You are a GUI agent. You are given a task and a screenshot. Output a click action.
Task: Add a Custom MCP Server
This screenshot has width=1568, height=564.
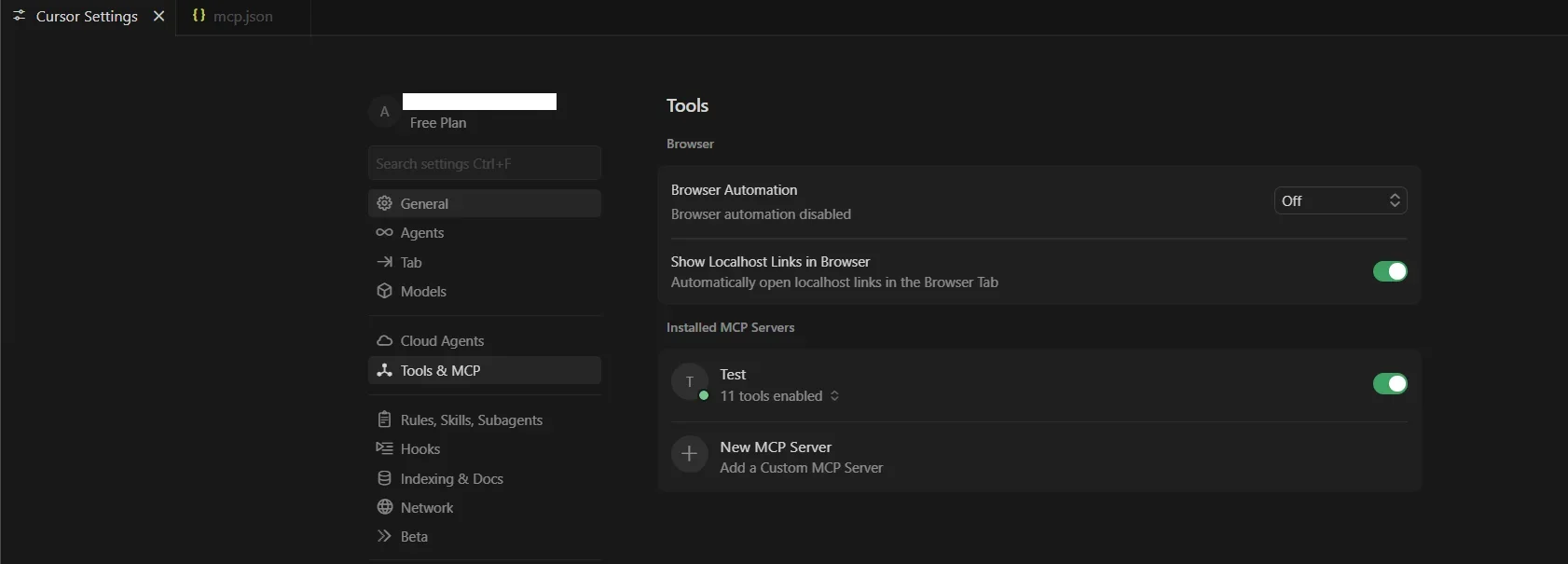(x=801, y=468)
